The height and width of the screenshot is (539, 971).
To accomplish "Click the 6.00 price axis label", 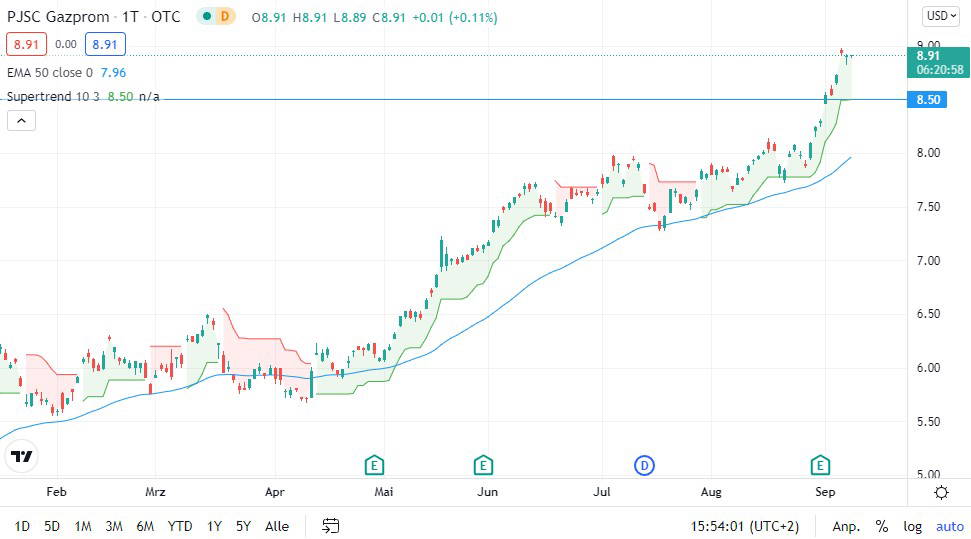I will 928,368.
